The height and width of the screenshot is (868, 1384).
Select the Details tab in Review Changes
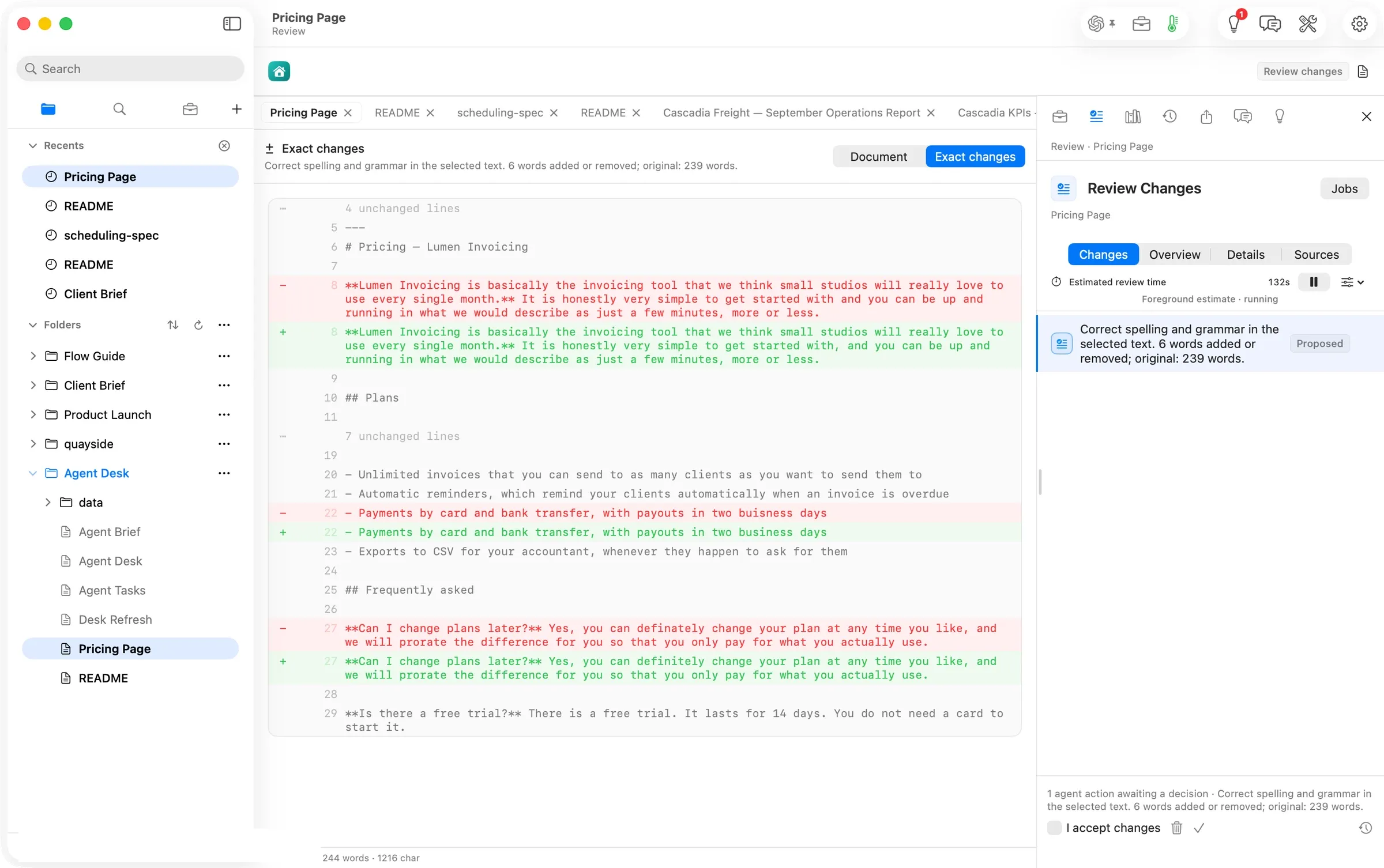pyautogui.click(x=1246, y=255)
